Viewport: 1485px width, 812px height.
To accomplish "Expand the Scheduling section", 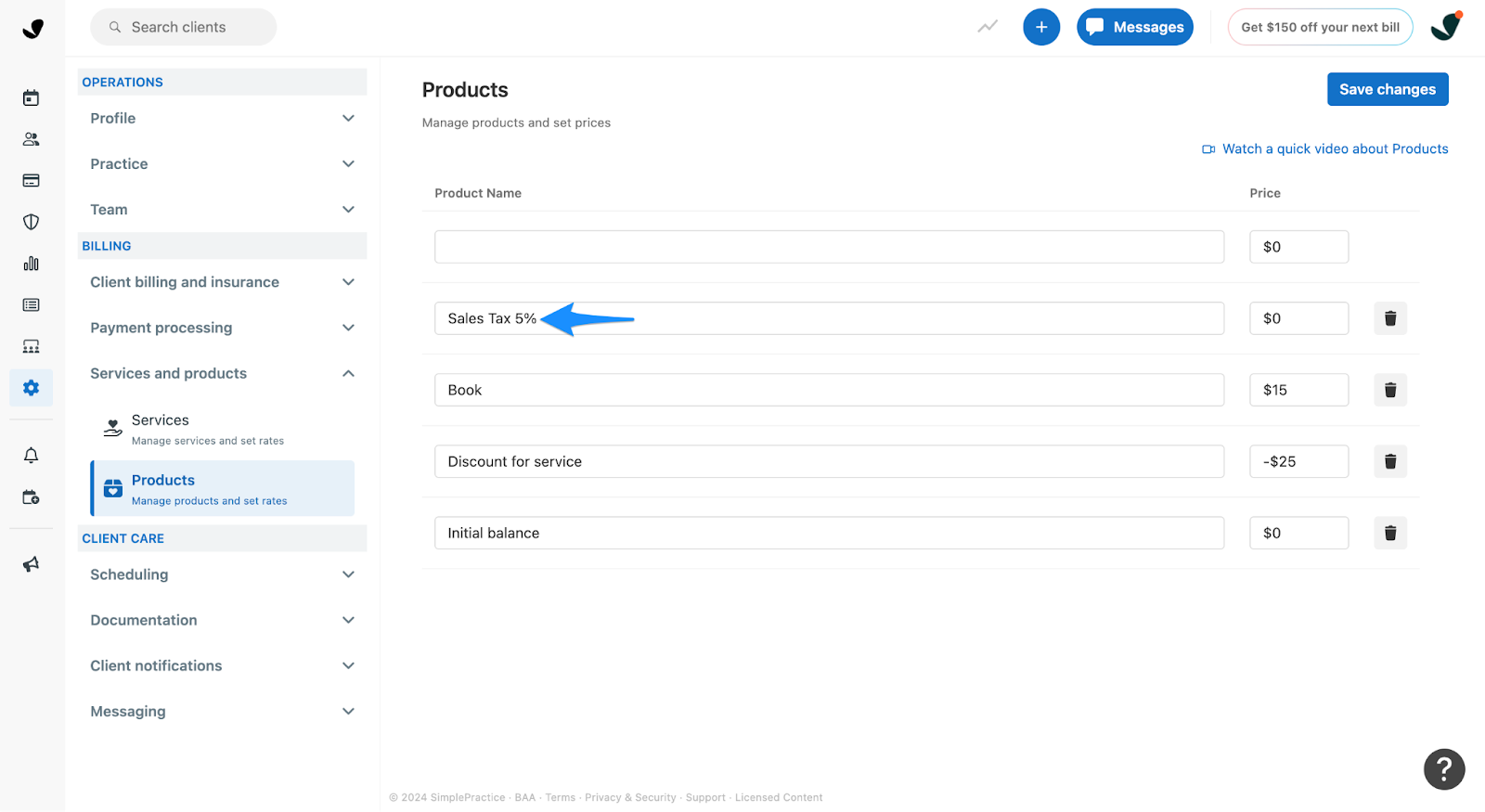I will (x=222, y=574).
